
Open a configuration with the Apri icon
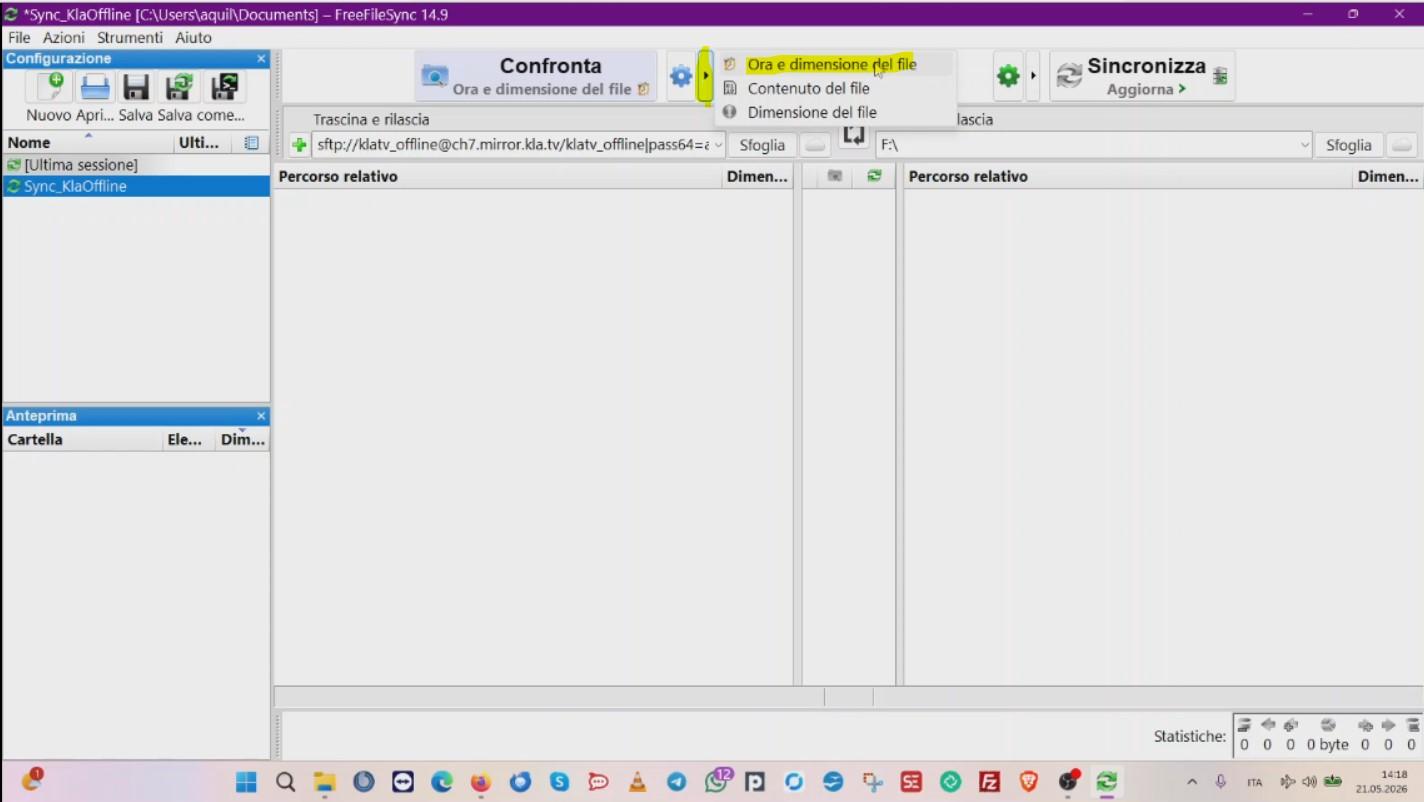click(95, 87)
